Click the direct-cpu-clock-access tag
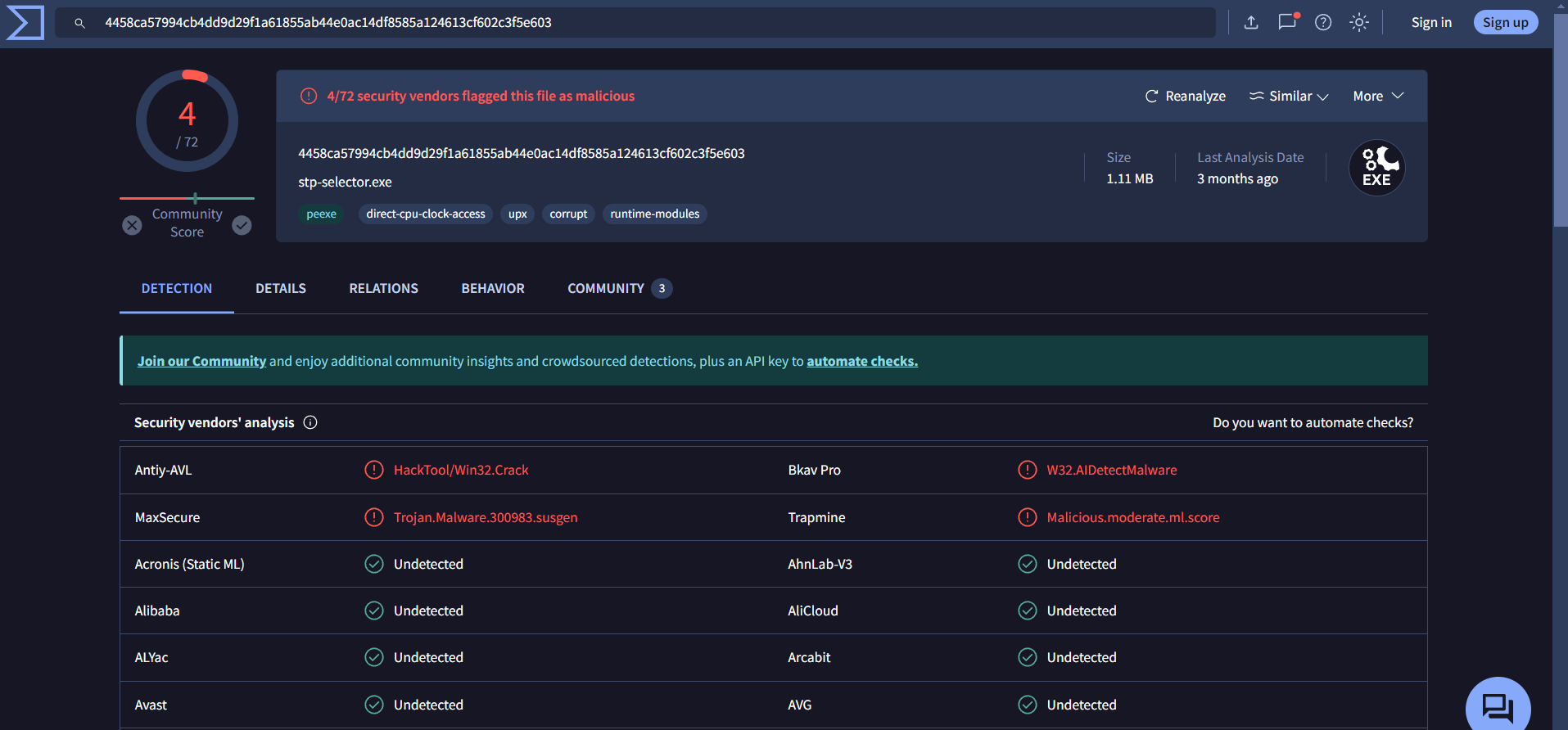Image resolution: width=1568 pixels, height=730 pixels. pyautogui.click(x=426, y=214)
